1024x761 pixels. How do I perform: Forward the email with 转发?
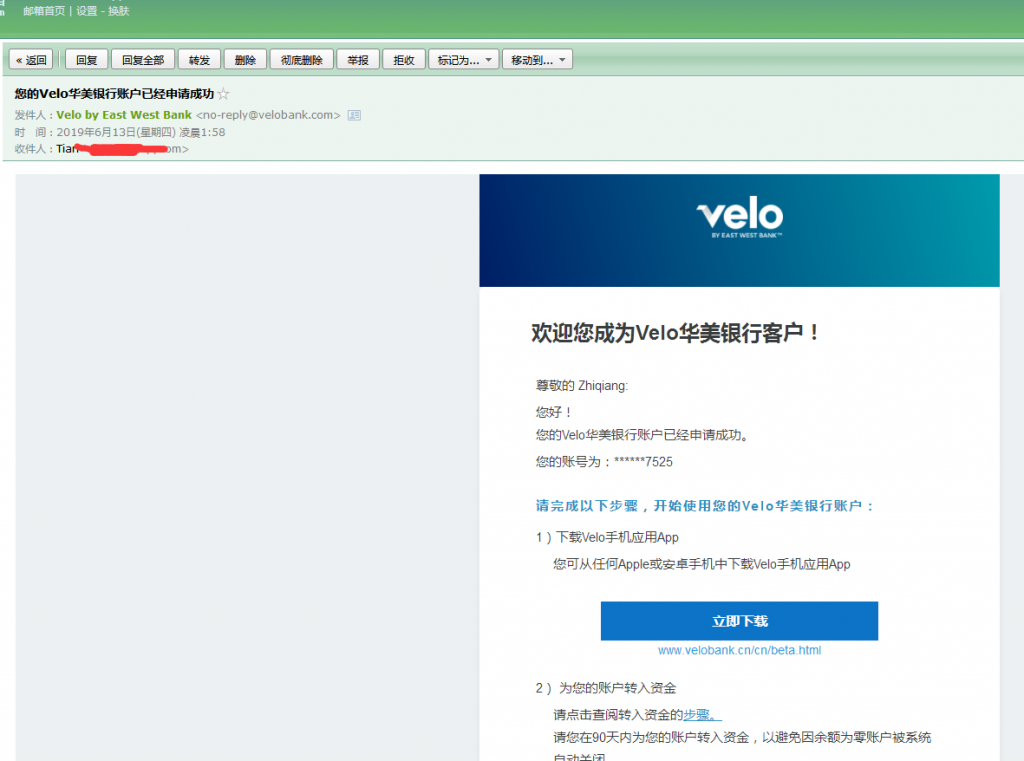point(199,59)
